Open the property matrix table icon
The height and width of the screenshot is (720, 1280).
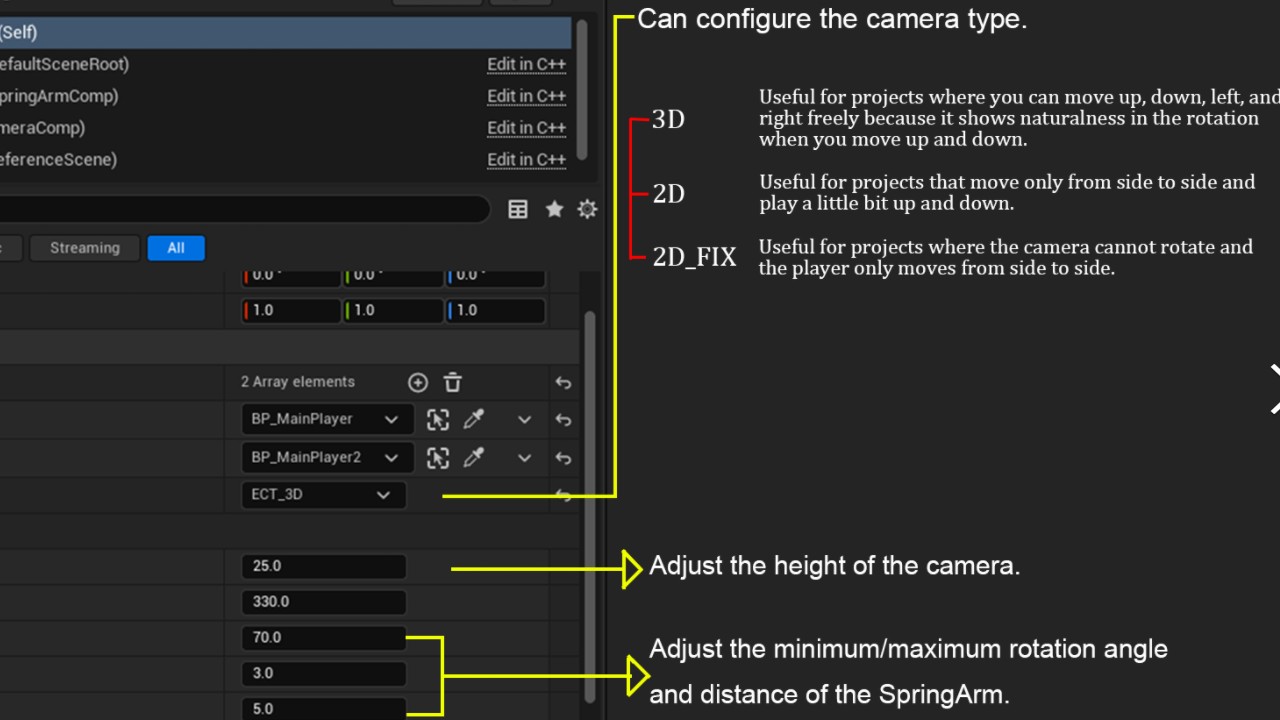(x=518, y=209)
